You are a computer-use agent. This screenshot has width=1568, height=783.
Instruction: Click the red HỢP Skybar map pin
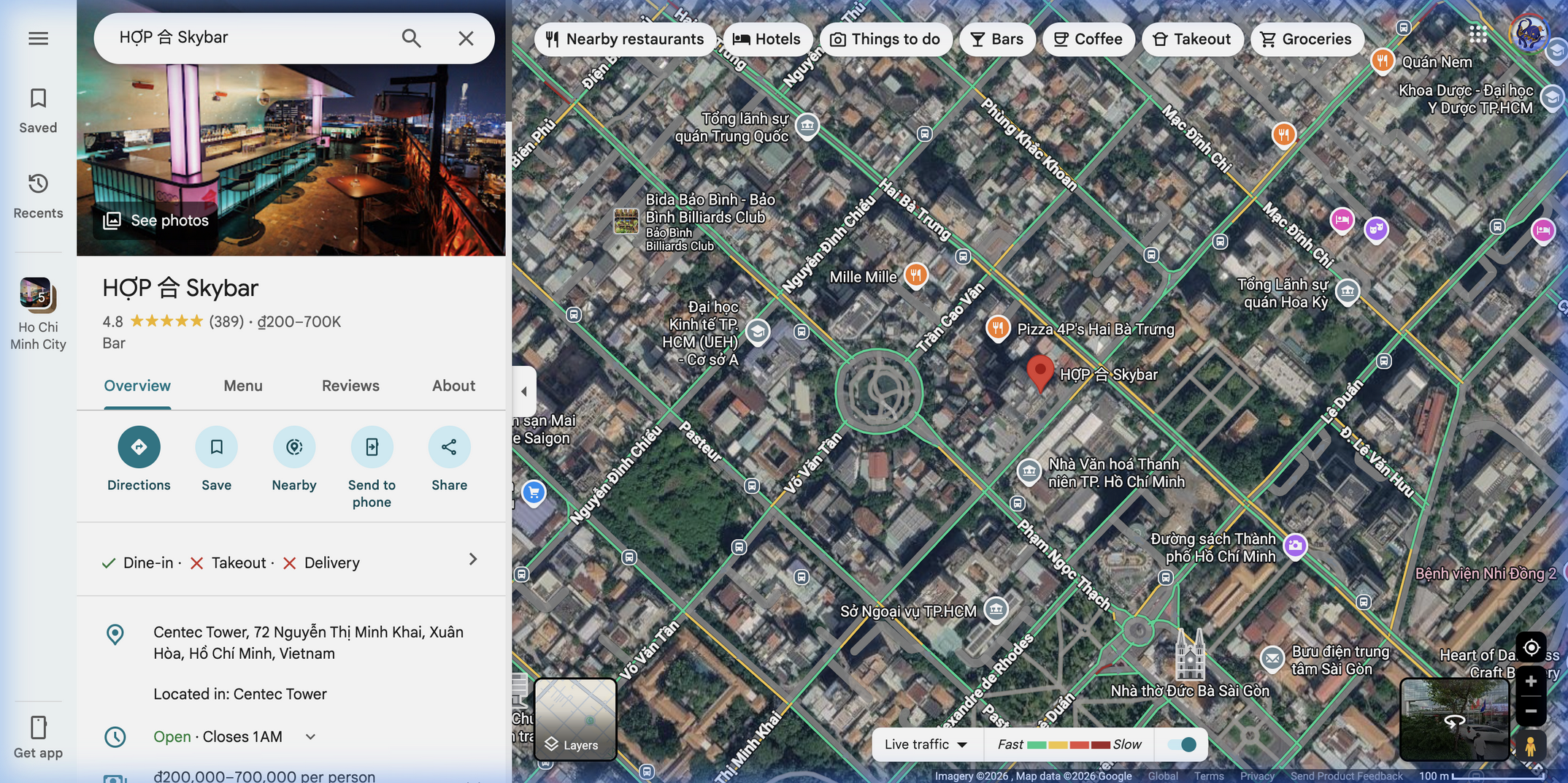click(x=1039, y=373)
